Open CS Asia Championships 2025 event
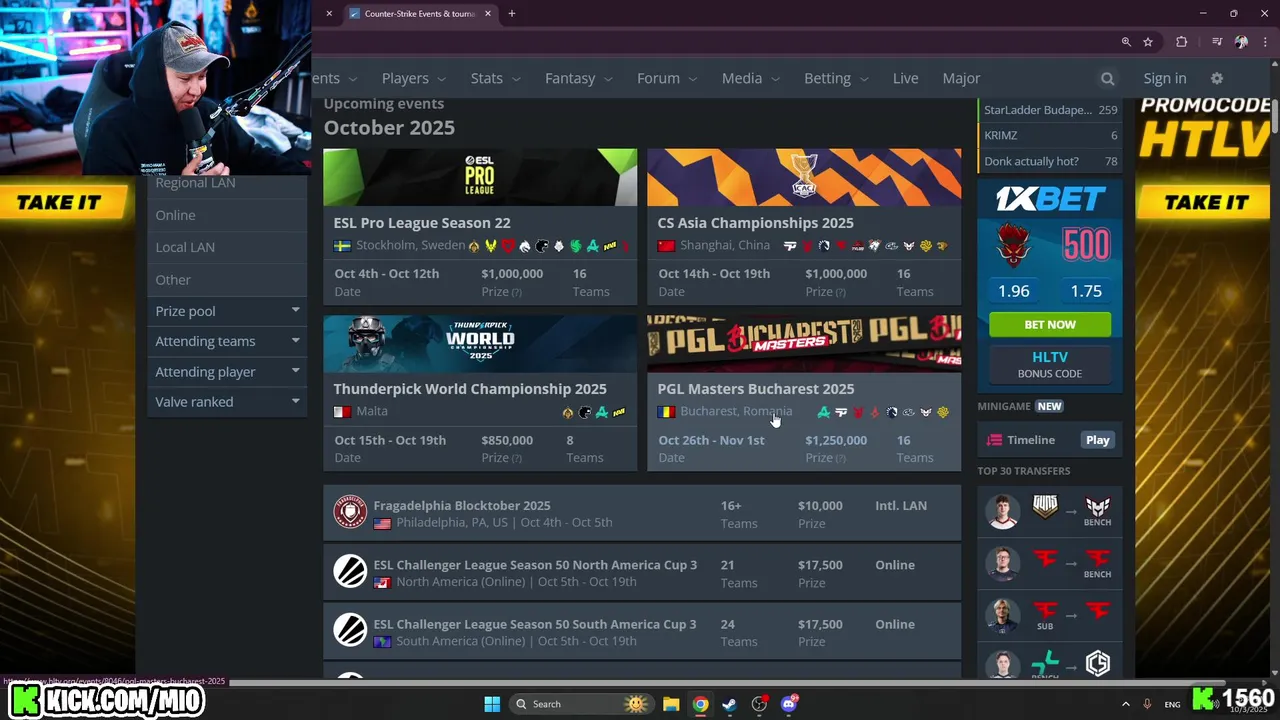This screenshot has width=1280, height=720. tap(756, 223)
